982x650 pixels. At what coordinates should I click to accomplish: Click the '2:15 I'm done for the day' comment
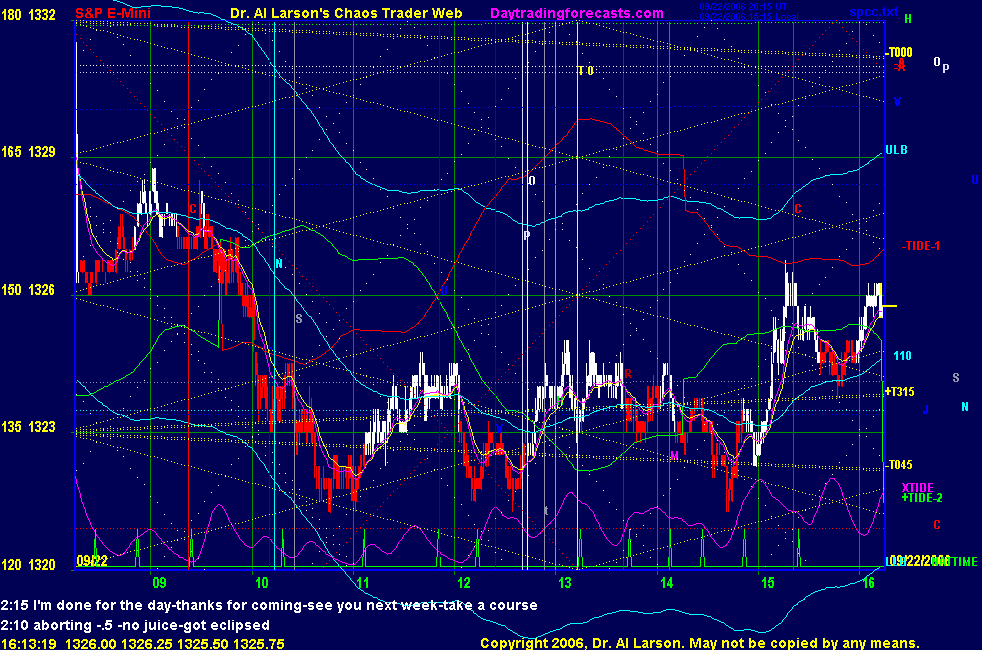269,606
